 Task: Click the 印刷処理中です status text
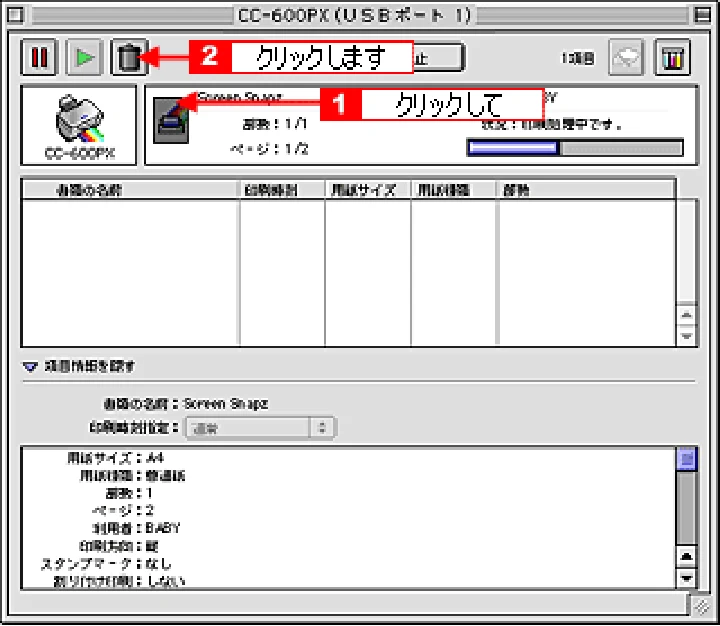click(x=552, y=124)
